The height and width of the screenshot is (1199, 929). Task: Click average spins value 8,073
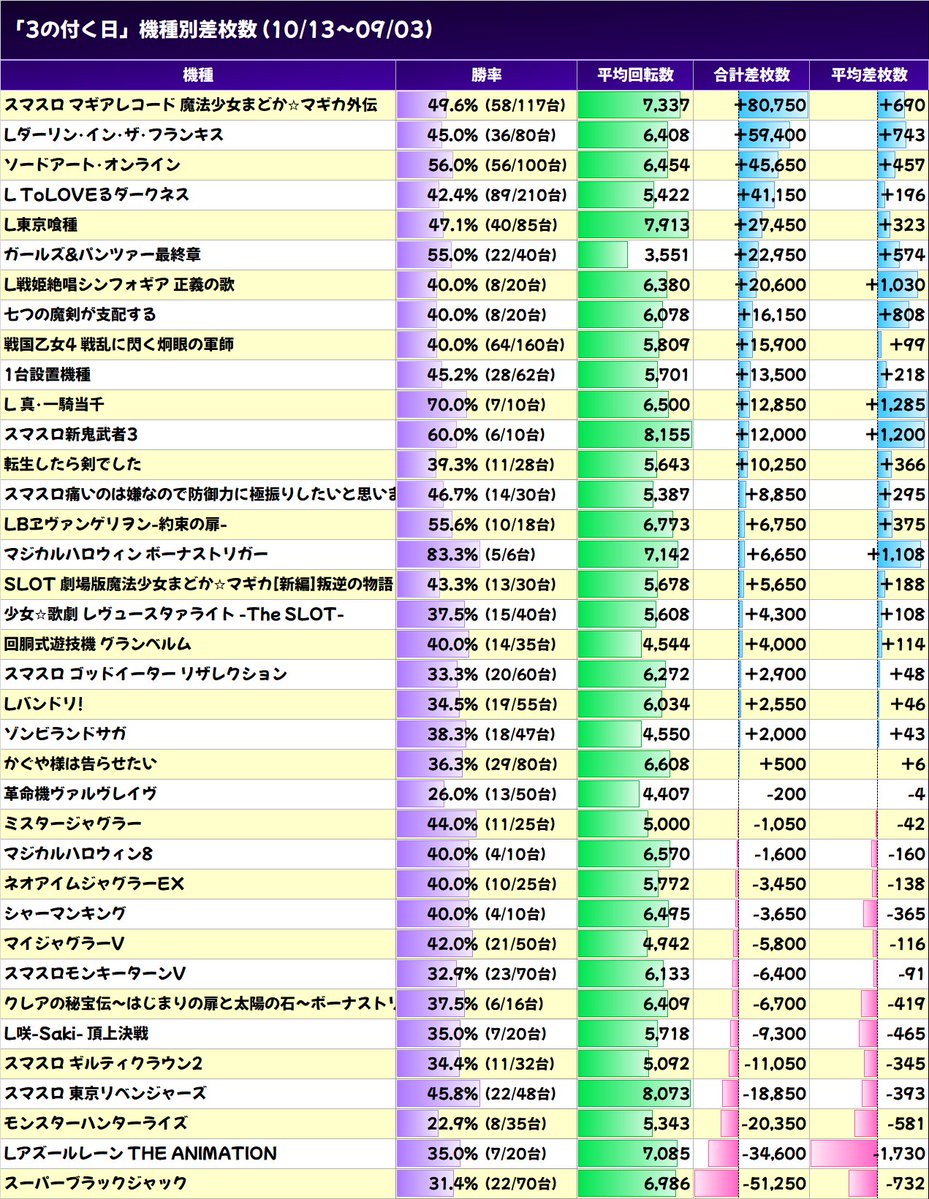666,1093
